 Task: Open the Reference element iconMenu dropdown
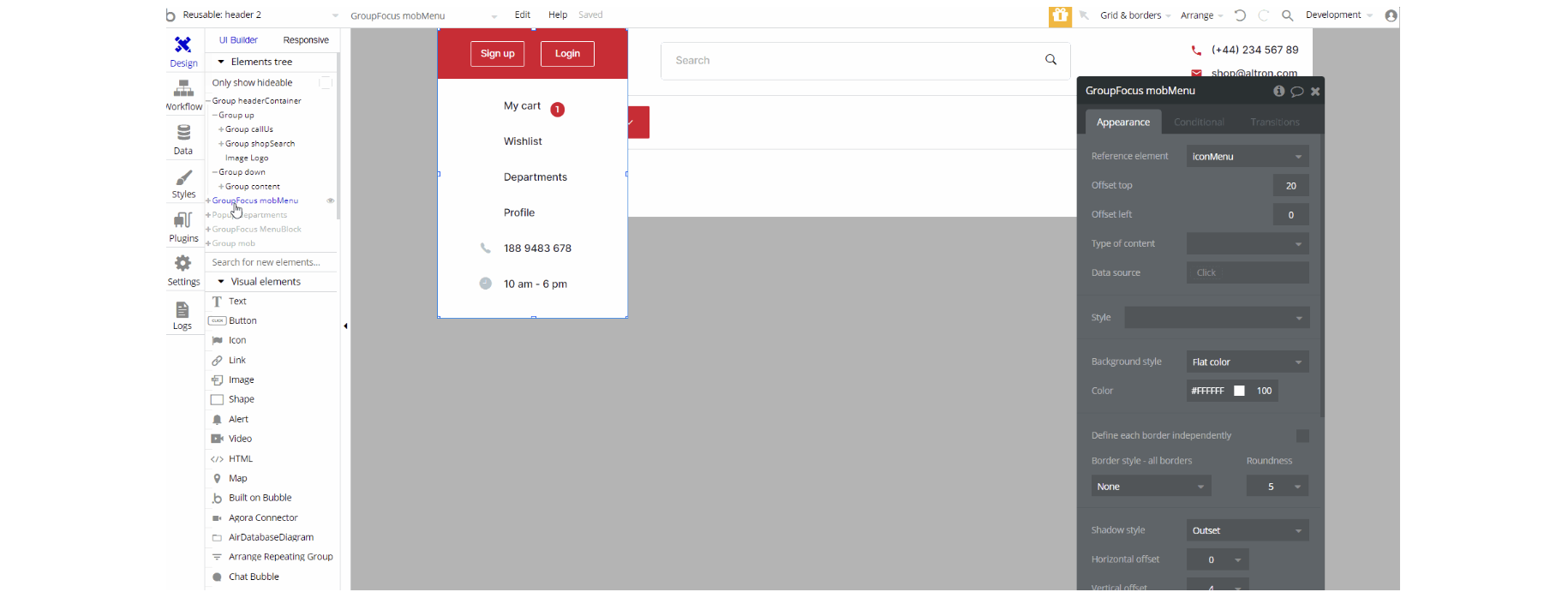[x=1248, y=156]
